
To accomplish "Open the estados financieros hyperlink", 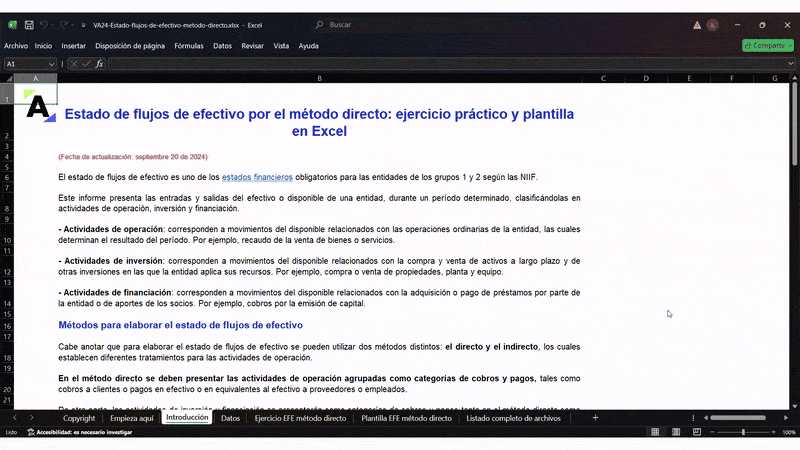I will click(257, 177).
